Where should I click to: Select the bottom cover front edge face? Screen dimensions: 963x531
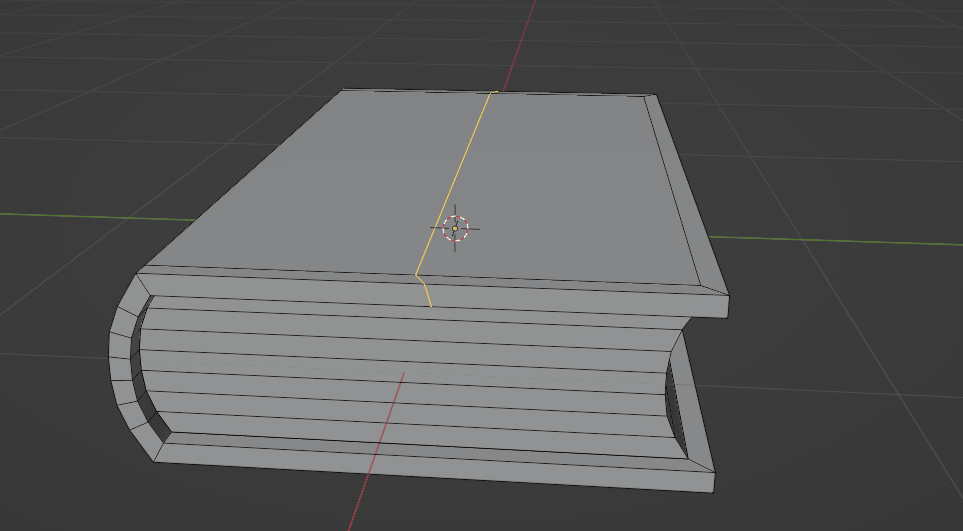[x=430, y=466]
